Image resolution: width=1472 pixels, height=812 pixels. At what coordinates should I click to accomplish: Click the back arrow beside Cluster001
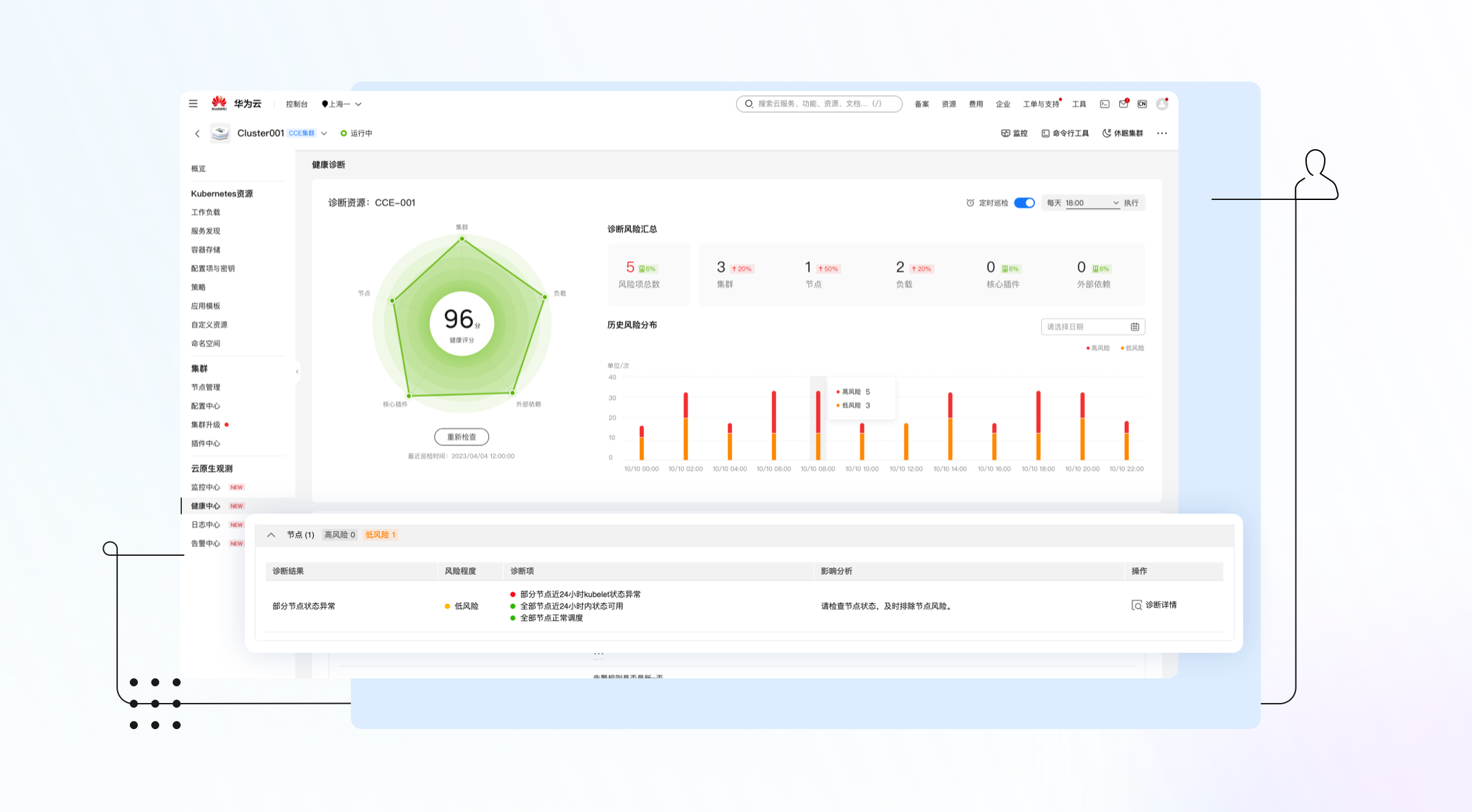197,134
